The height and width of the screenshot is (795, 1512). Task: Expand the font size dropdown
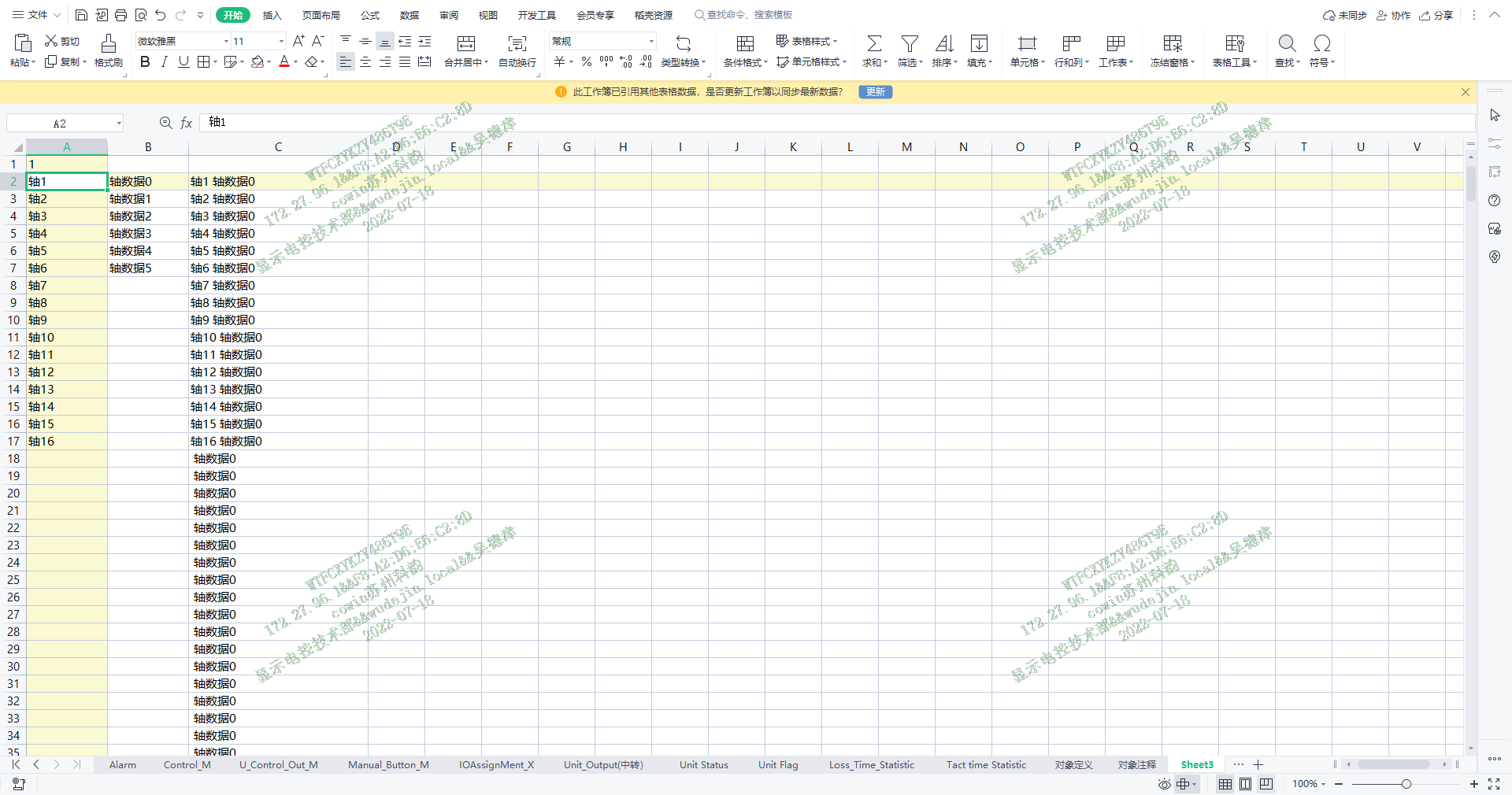(281, 42)
